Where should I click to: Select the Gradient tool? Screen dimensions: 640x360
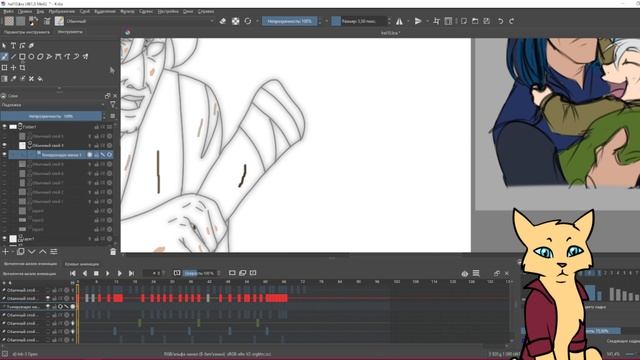[4, 79]
